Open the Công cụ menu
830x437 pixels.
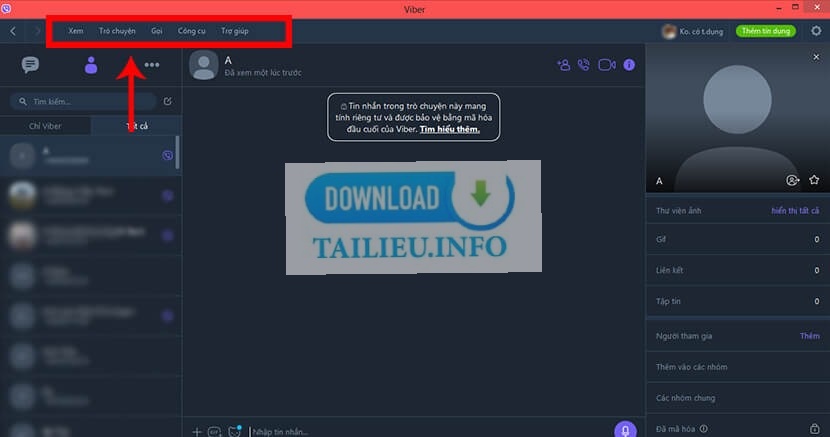(192, 31)
